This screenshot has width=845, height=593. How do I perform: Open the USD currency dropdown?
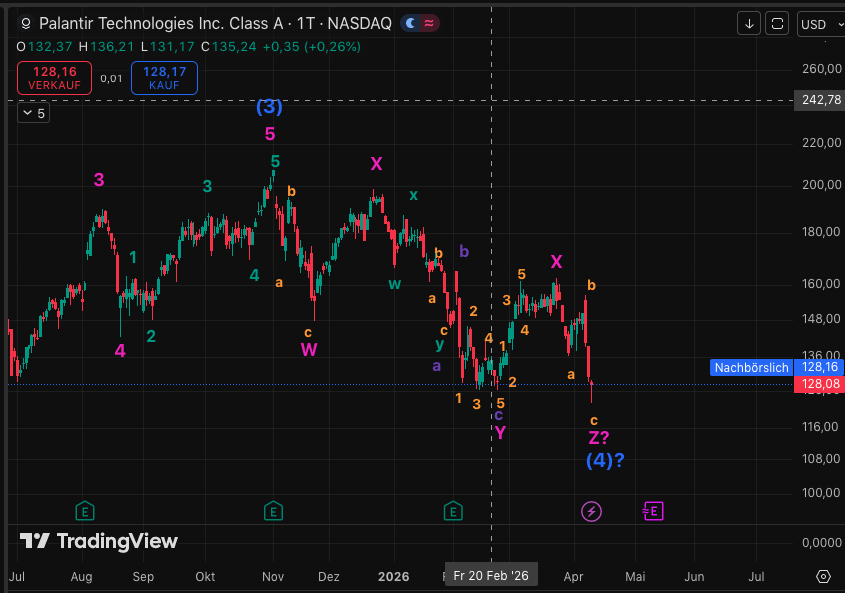[x=820, y=24]
